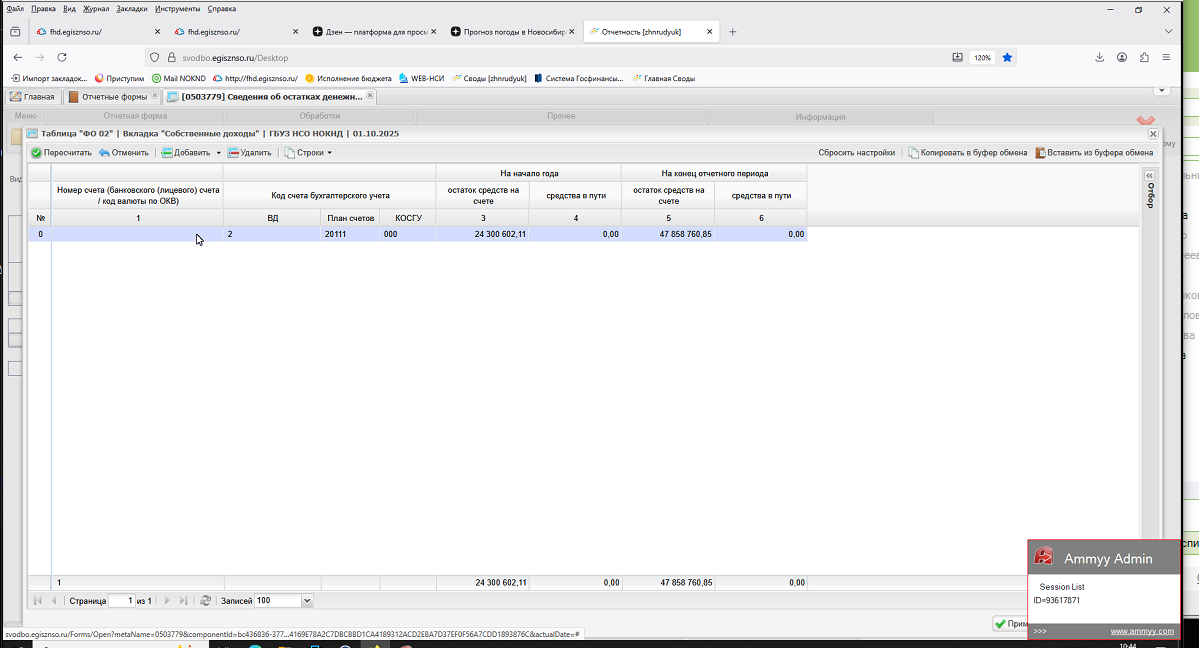Expand the Отбор filter side panel
Screen dimensions: 1199x648
tap(1149, 176)
